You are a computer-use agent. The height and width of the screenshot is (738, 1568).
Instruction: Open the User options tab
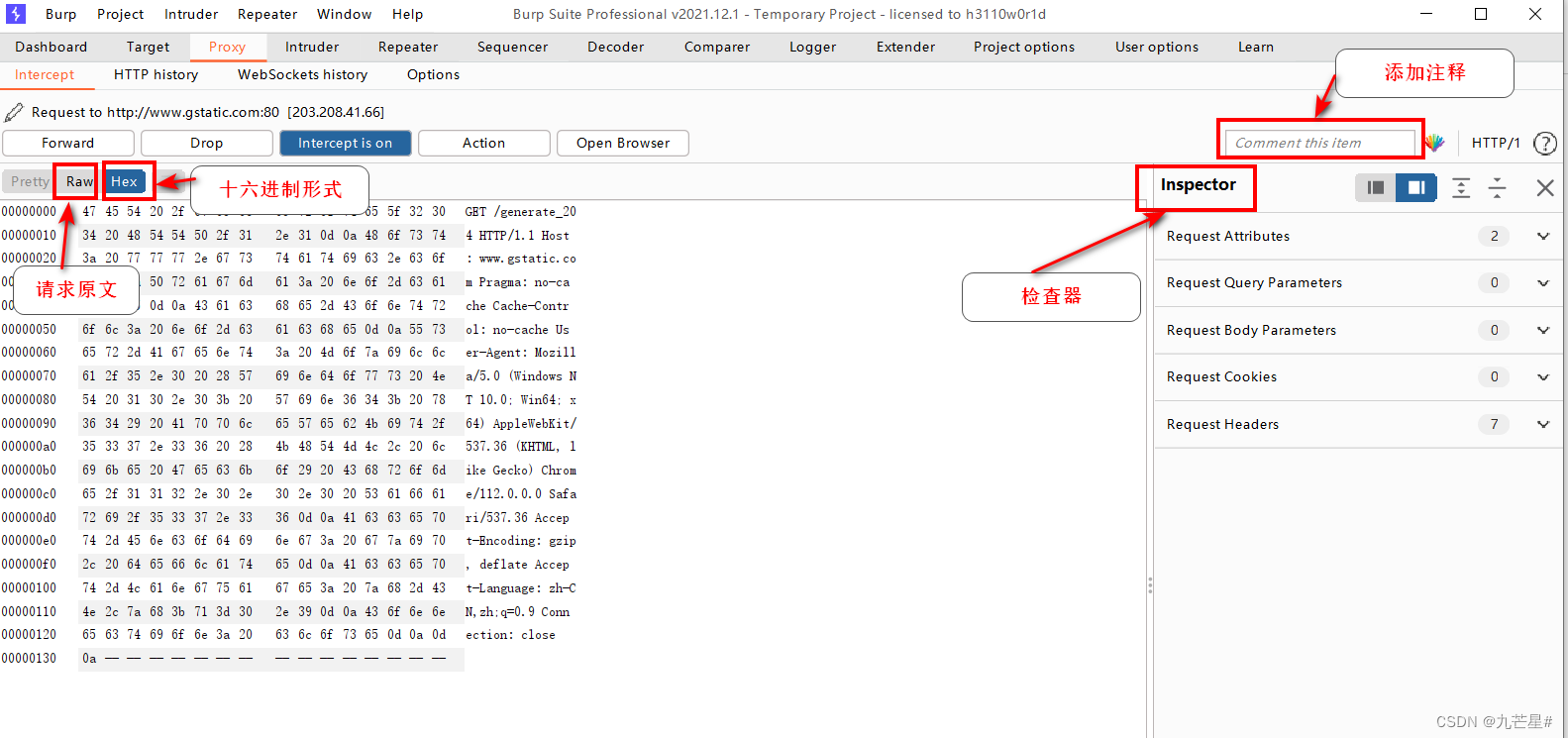tap(1157, 47)
